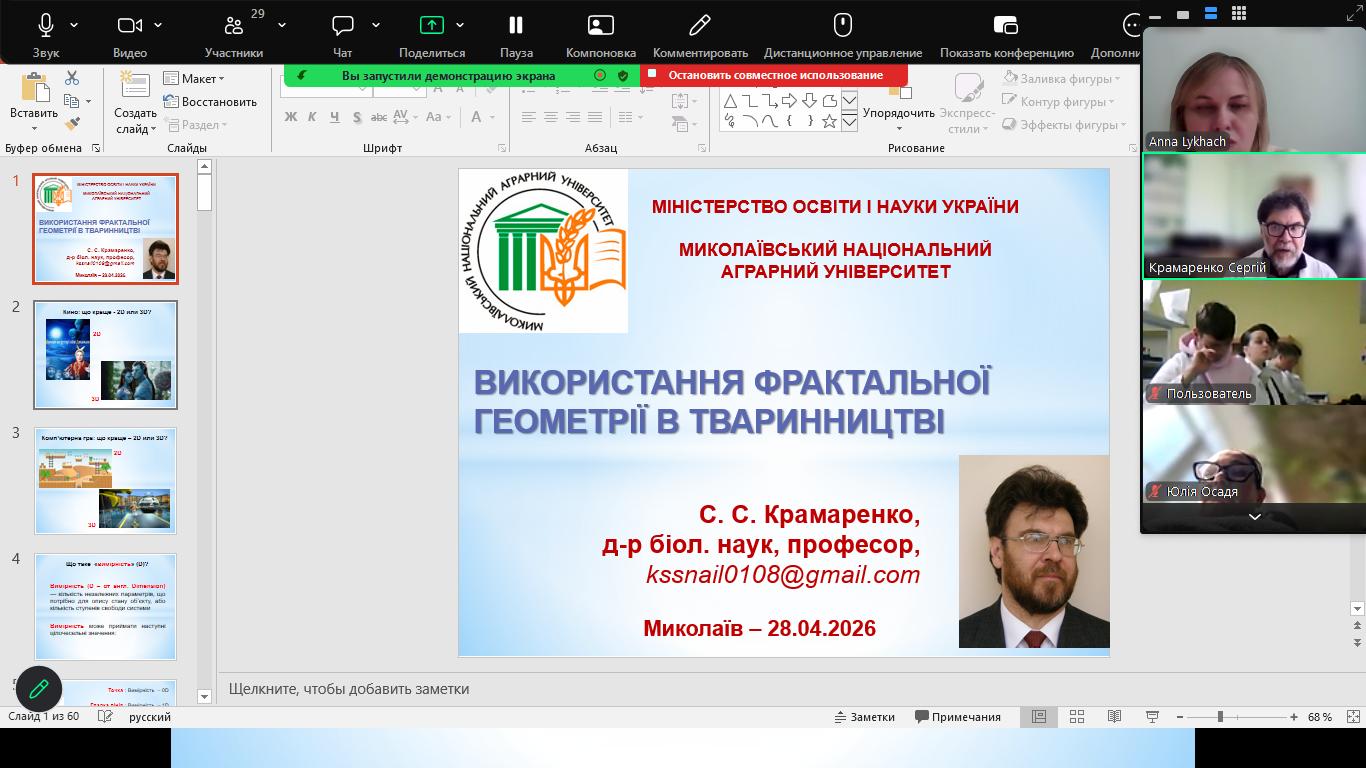The image size is (1366, 768).
Task: Open Контур фигуры shape outline menu
Action: pyautogui.click(x=1058, y=101)
